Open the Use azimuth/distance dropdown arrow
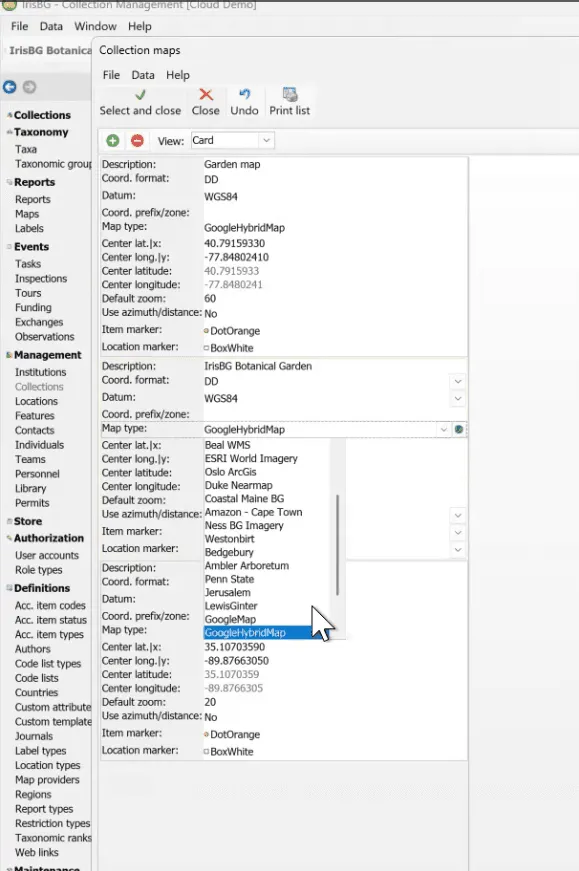This screenshot has height=871, width=579. 458,515
